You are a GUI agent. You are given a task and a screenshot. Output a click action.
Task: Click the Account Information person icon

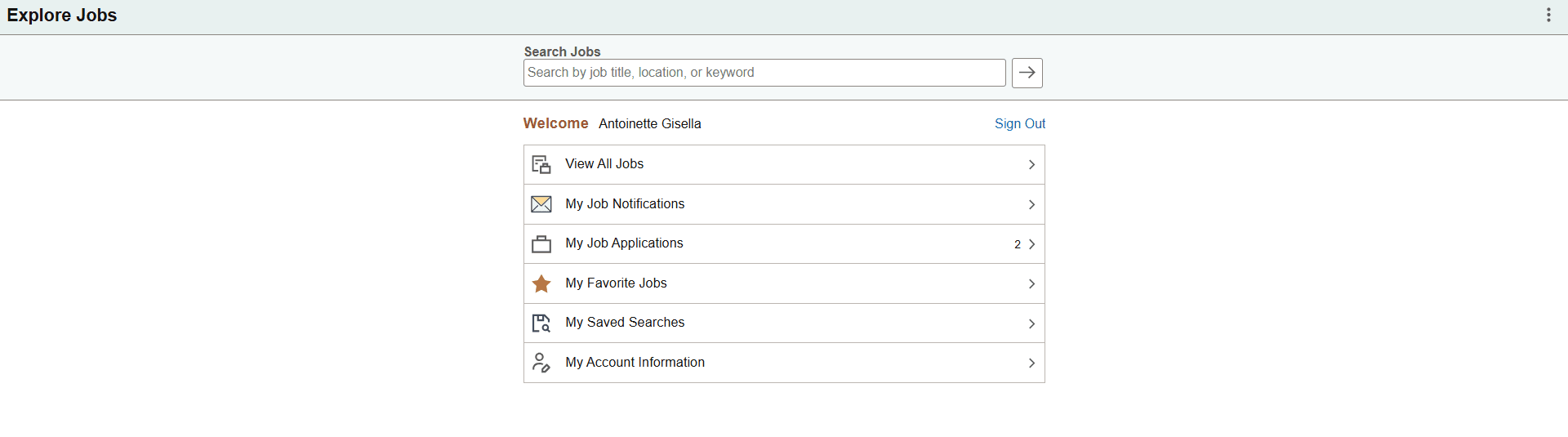click(x=541, y=363)
